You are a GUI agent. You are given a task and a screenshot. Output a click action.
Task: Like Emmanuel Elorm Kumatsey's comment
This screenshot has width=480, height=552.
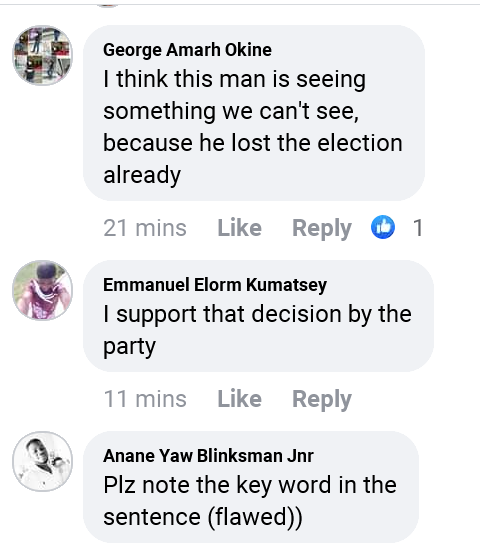point(239,399)
